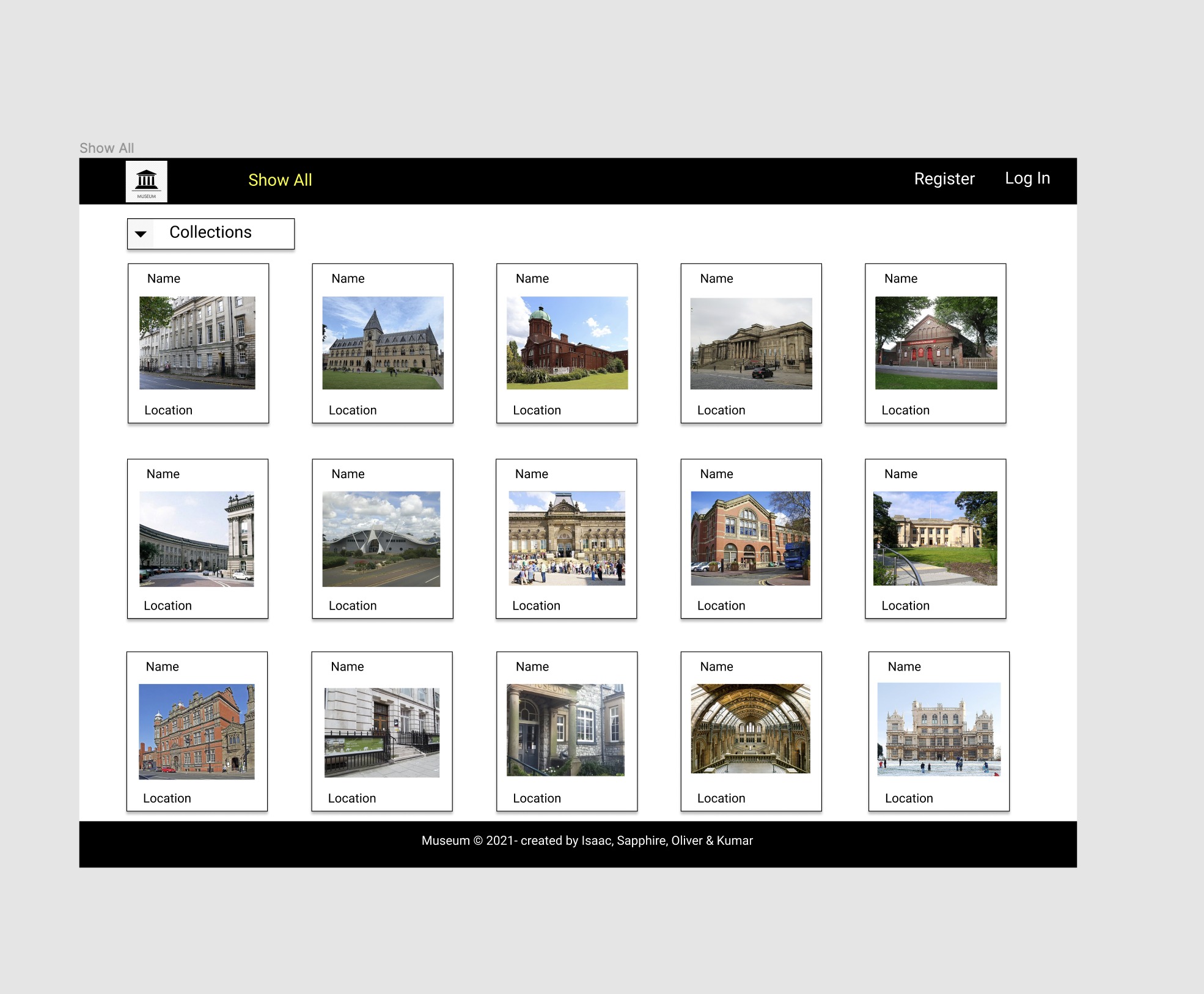Viewport: 1204px width, 994px height.
Task: Open the grey Georgian terrace building photo
Action: pos(197,343)
